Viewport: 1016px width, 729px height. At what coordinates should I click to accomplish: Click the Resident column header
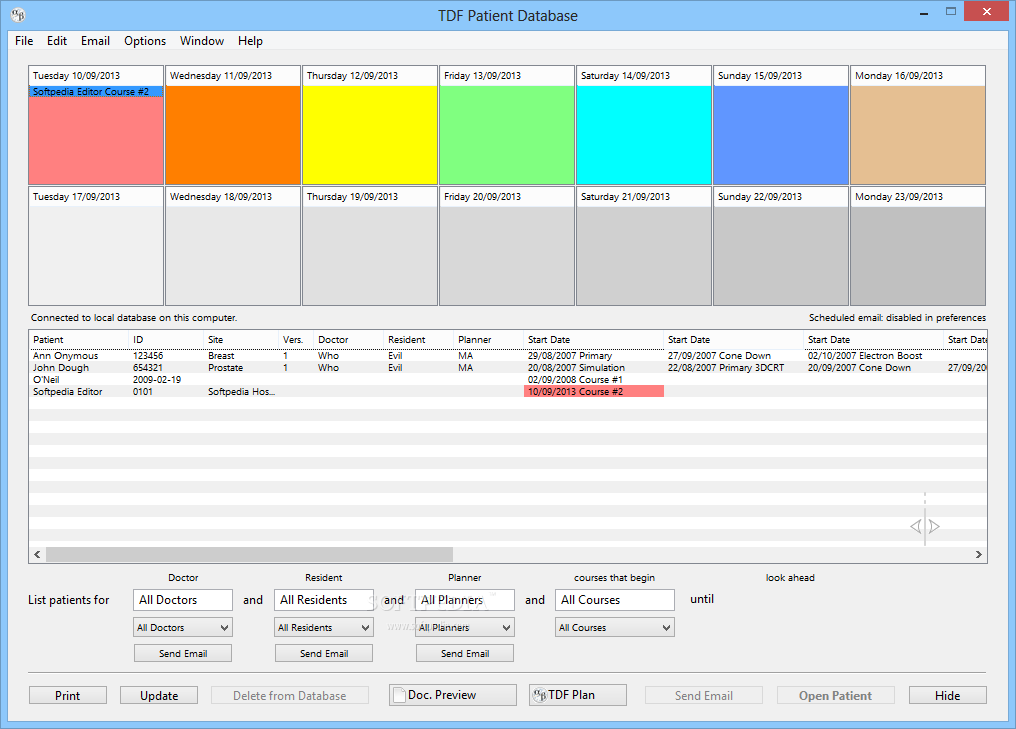[x=419, y=340]
